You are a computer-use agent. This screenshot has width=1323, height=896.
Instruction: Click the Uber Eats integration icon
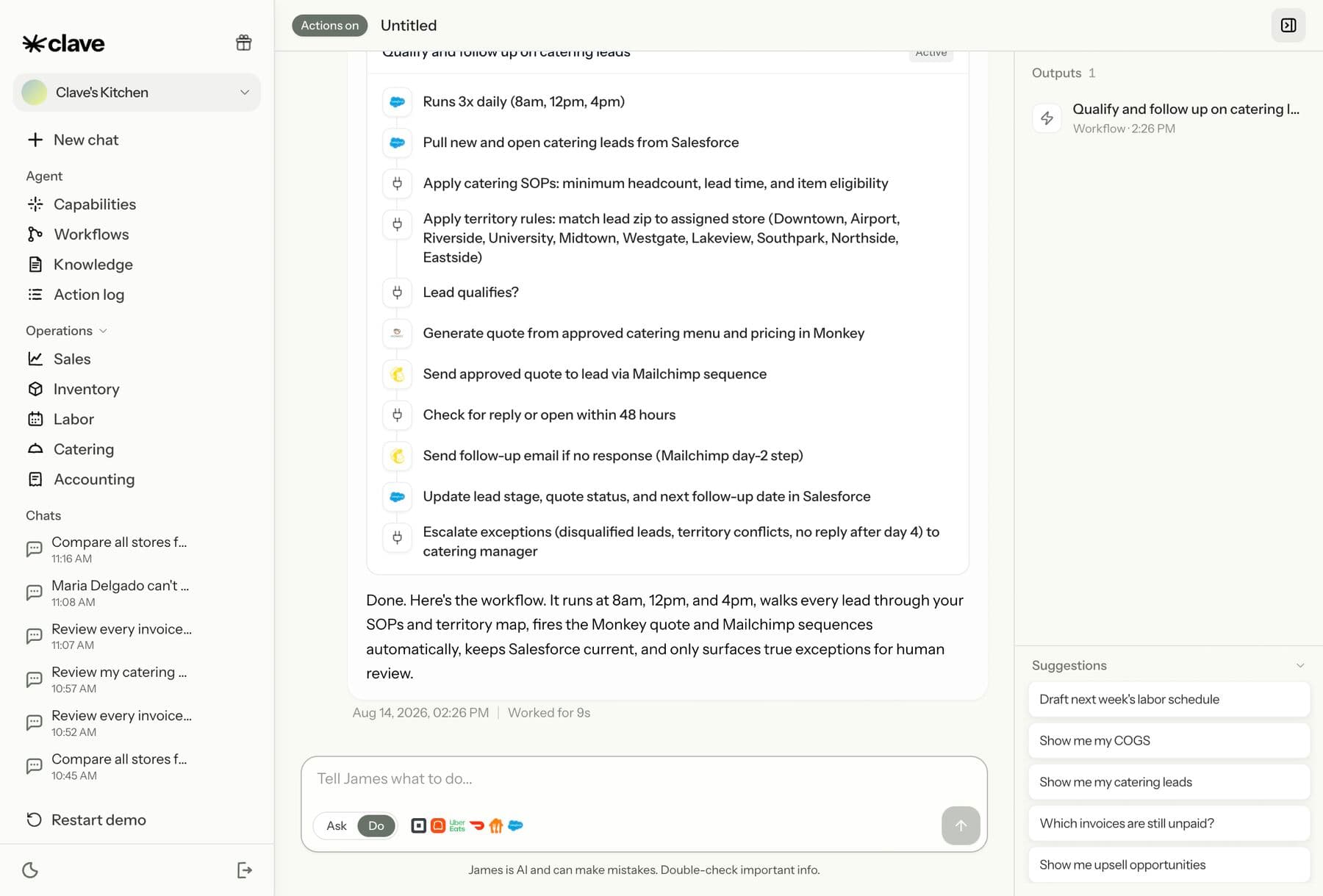point(457,825)
